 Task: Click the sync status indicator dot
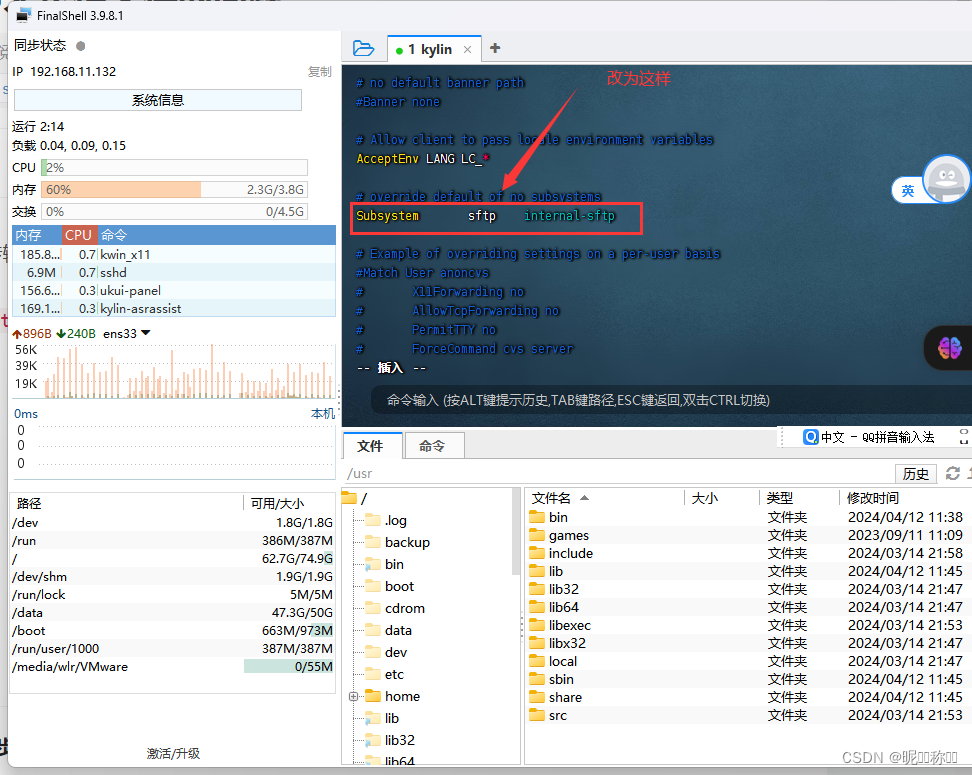click(81, 46)
